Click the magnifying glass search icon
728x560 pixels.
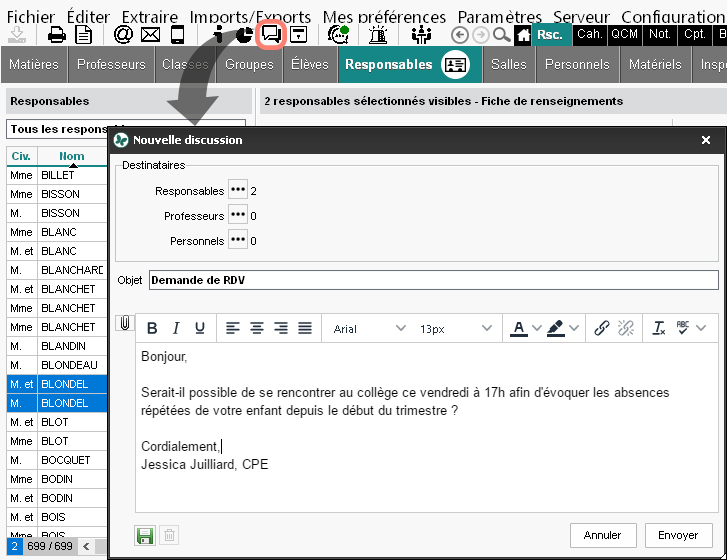[x=501, y=35]
